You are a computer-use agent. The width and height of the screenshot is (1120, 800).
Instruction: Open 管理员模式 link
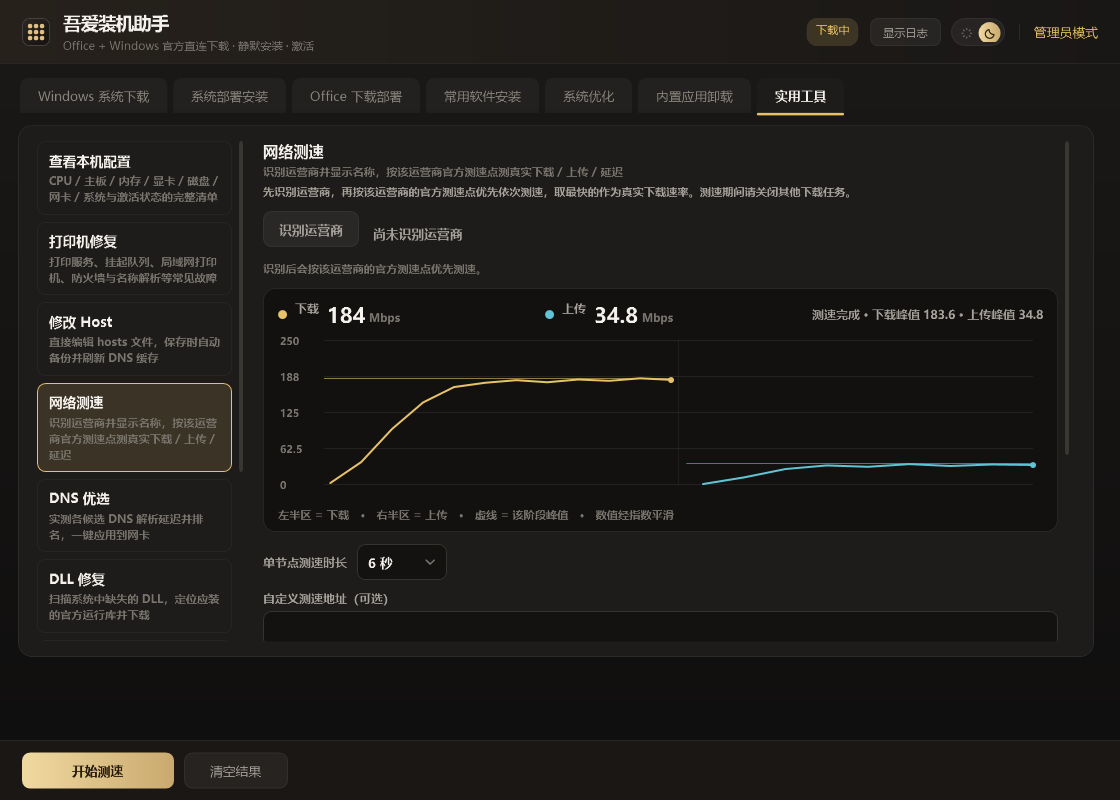(1066, 33)
